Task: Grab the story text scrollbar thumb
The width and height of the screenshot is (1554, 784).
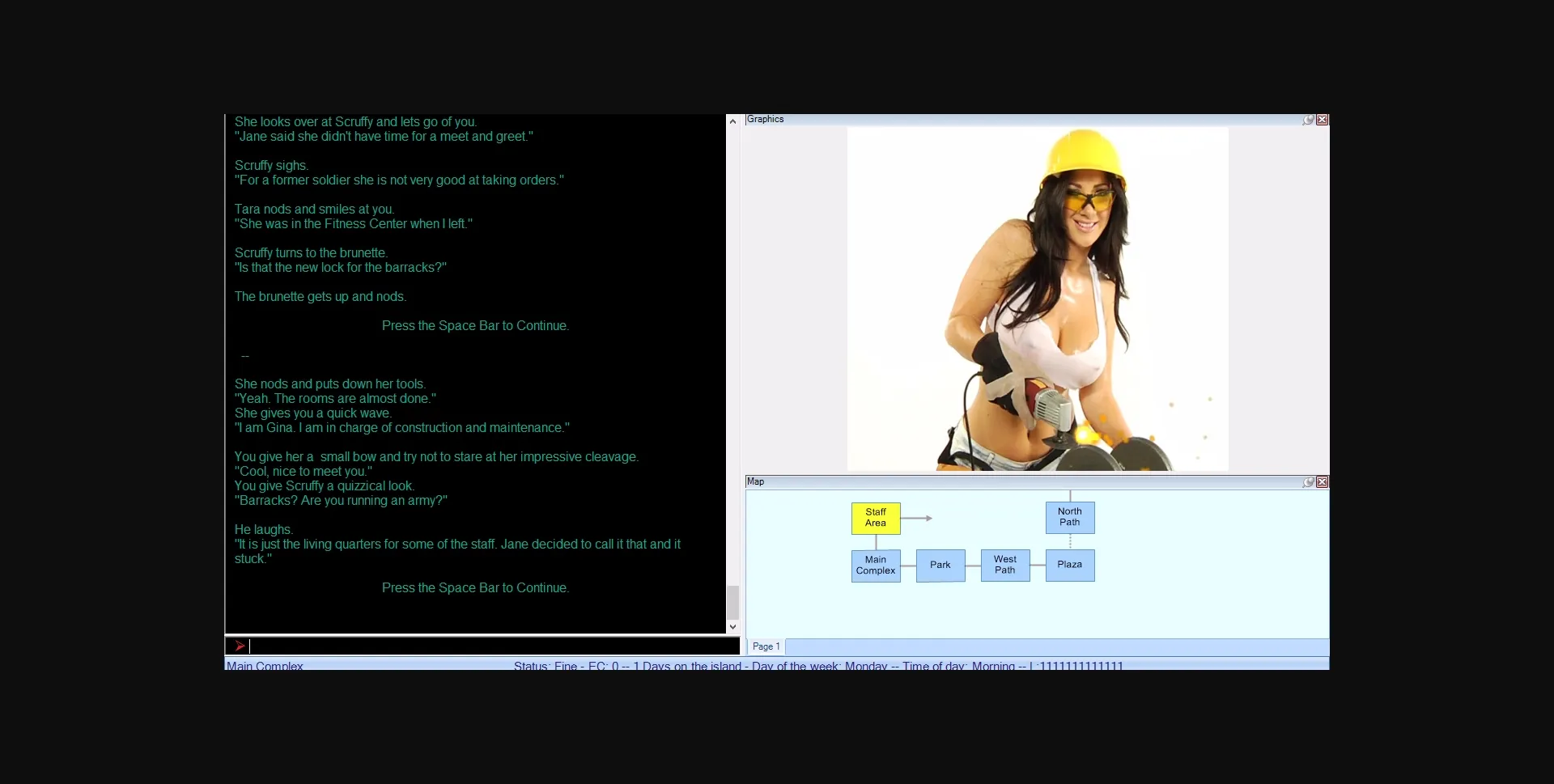Action: click(732, 602)
